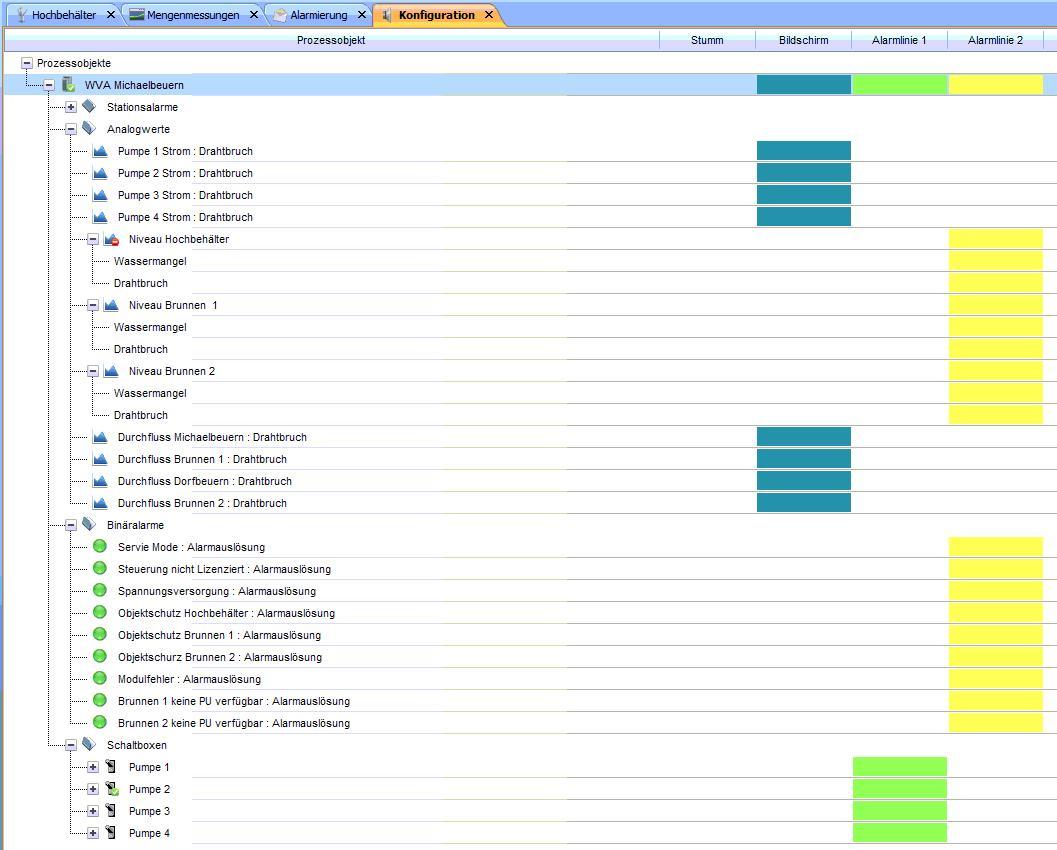
Task: Click the Durchfluss Dorfbeuern chart icon
Action: 100,481
